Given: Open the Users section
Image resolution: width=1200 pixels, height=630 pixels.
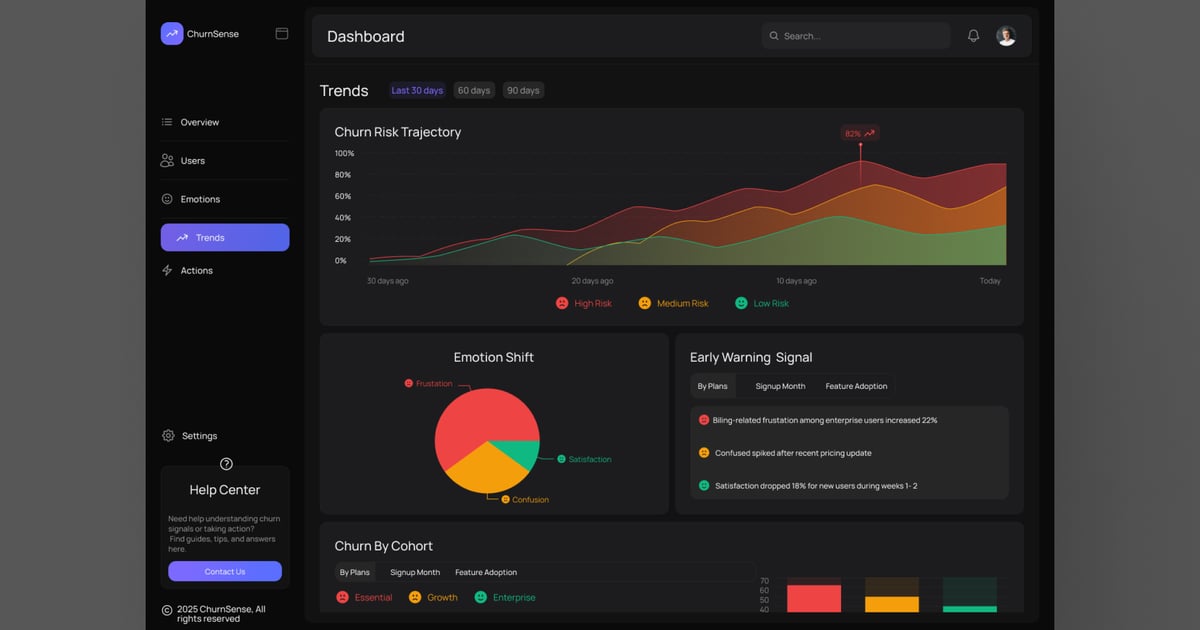Looking at the screenshot, I should [x=192, y=161].
